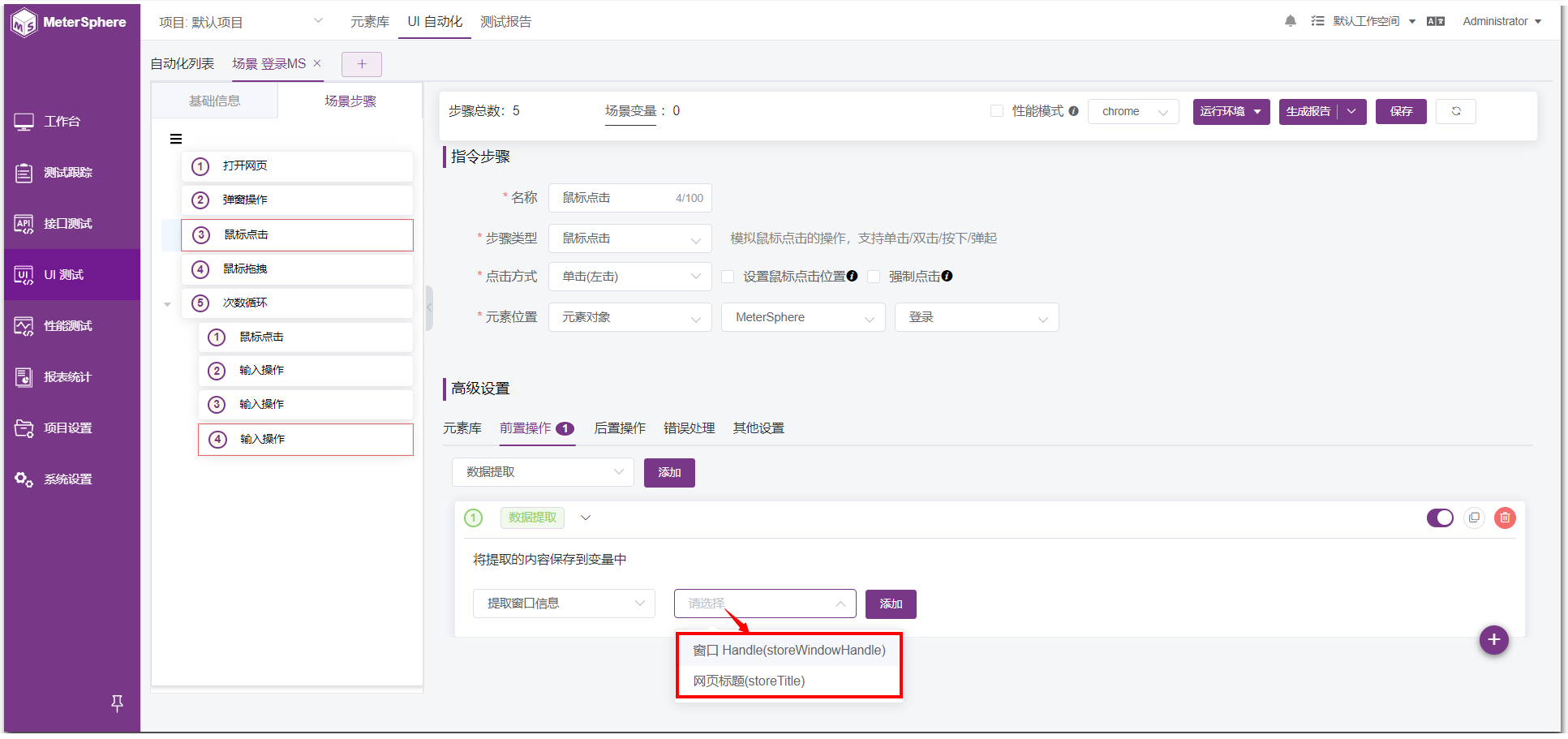Click the refresh icon beside Save

pos(1456,111)
